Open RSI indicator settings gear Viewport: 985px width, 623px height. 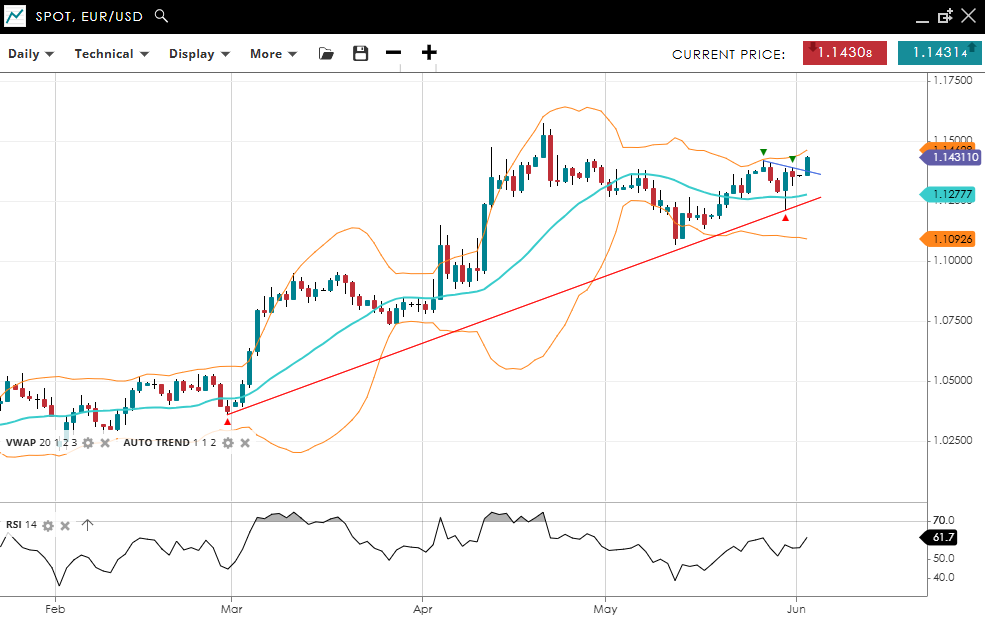pyautogui.click(x=47, y=525)
